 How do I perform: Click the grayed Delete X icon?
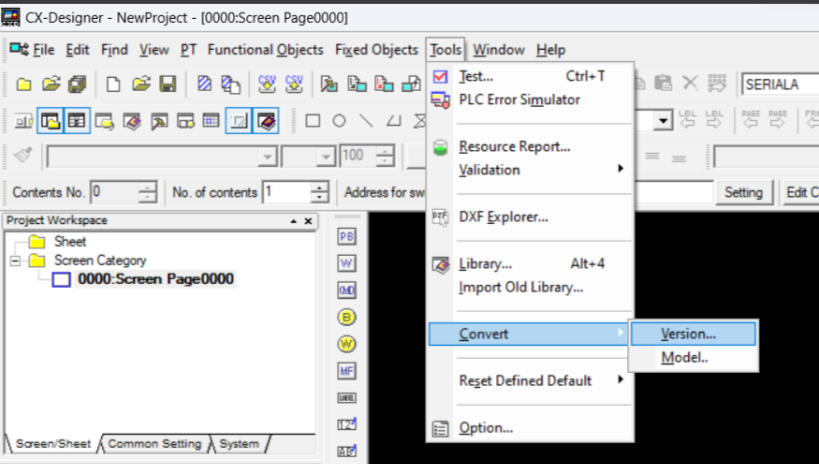[x=690, y=83]
